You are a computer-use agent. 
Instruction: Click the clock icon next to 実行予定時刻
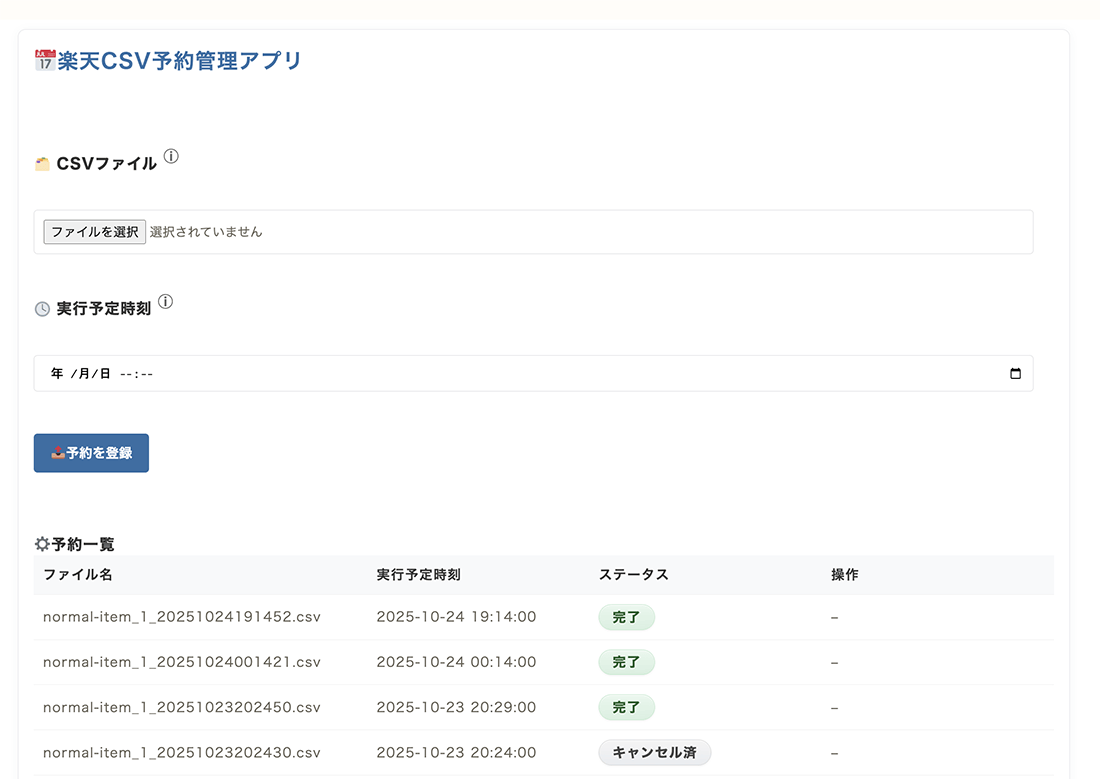41,308
